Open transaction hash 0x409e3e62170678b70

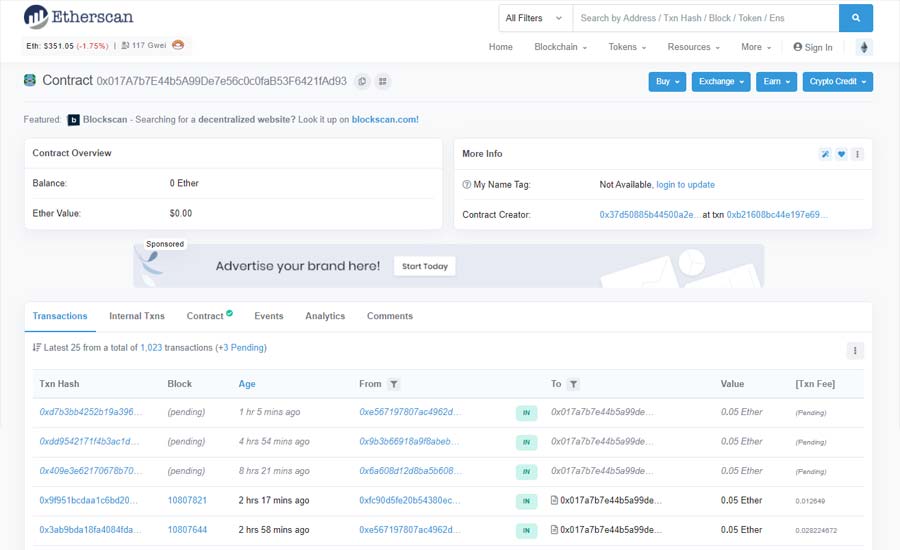[x=91, y=471]
